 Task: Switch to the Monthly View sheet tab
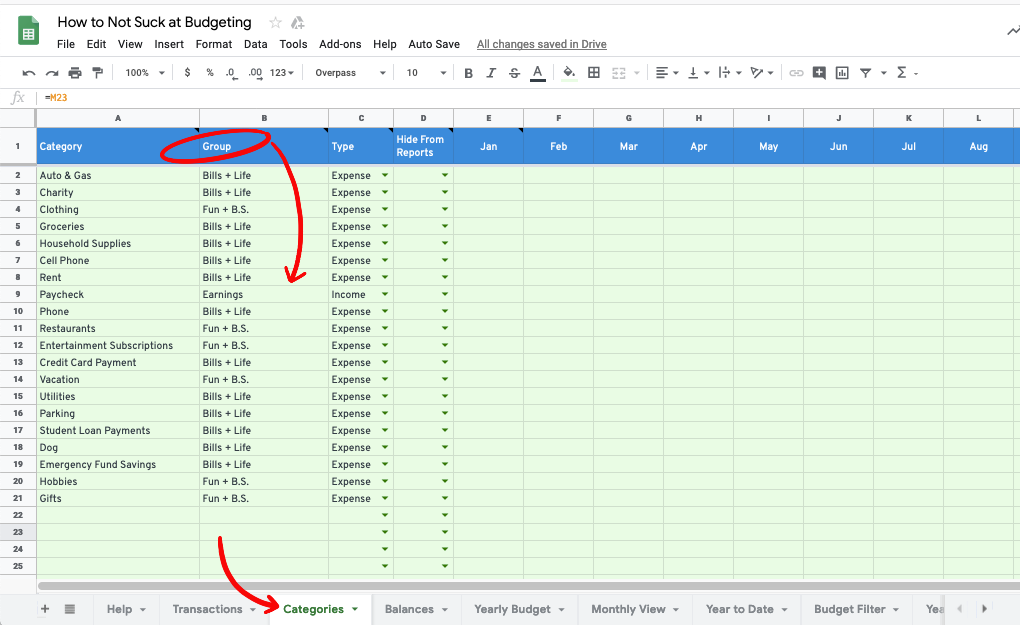[628, 609]
